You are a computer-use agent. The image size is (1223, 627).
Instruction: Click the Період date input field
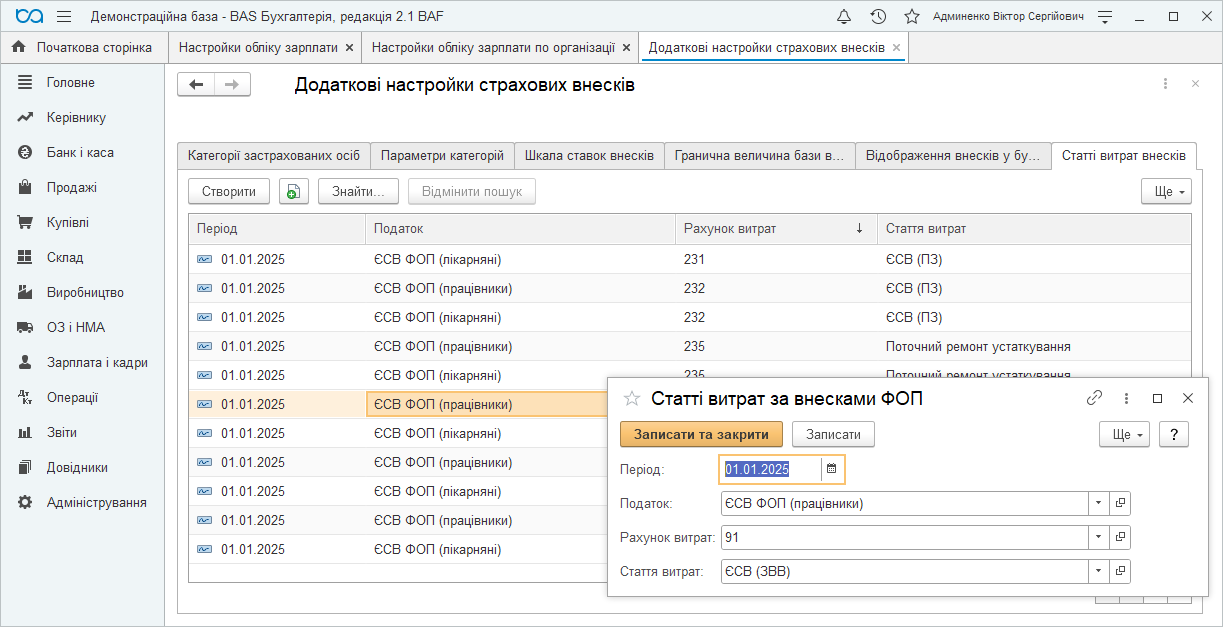(769, 469)
